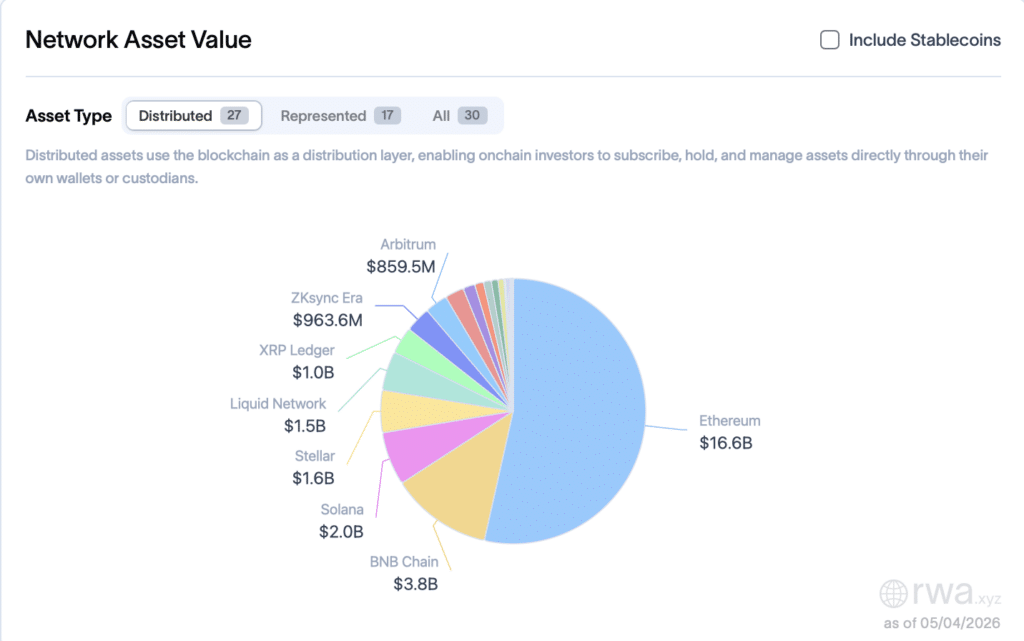This screenshot has width=1024, height=641.
Task: Click the $963.6M value
Action: [x=327, y=320]
